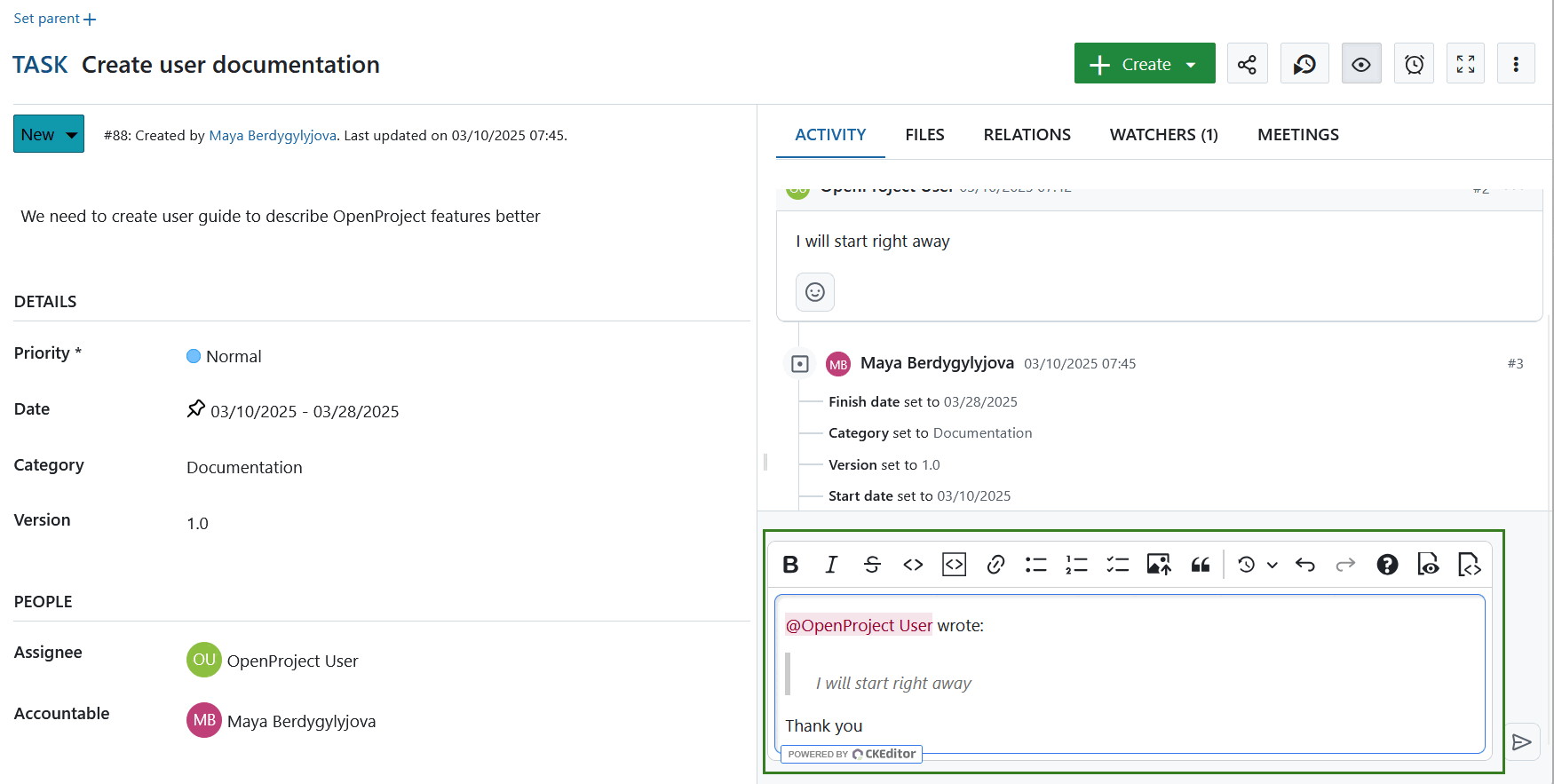
Task: Insert a hyperlink in editor
Action: tap(995, 565)
